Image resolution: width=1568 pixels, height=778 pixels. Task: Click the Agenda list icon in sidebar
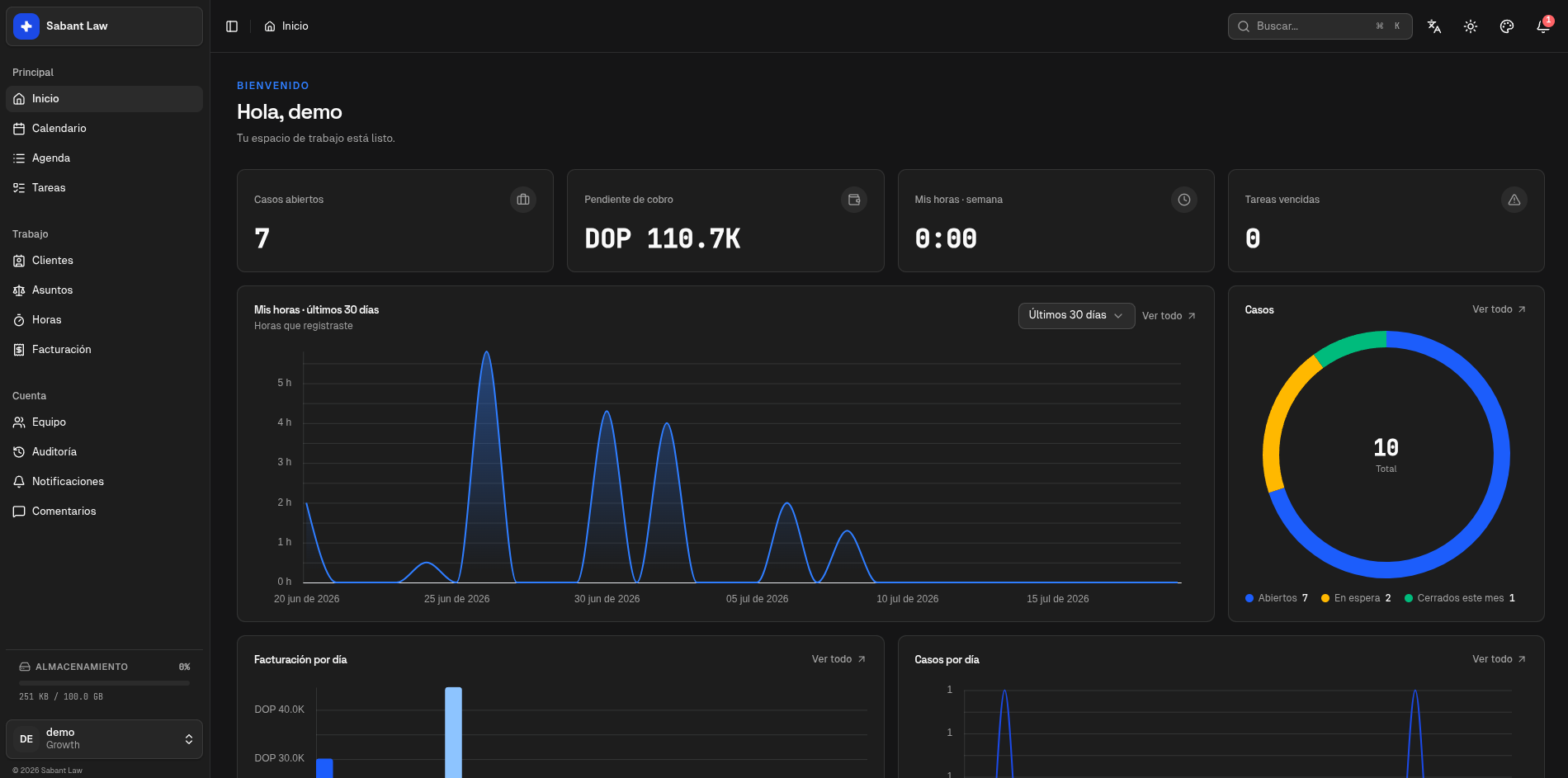click(x=19, y=158)
